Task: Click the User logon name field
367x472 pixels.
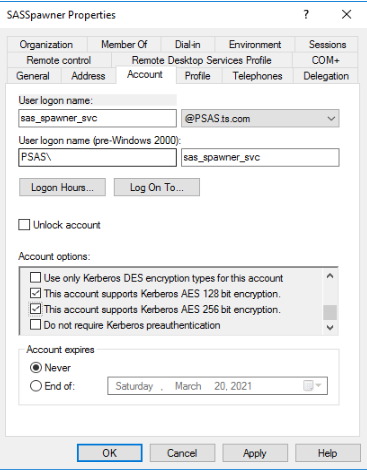Action: pos(97,118)
